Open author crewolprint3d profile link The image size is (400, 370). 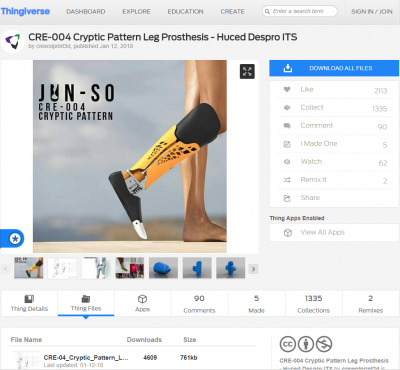click(53, 46)
